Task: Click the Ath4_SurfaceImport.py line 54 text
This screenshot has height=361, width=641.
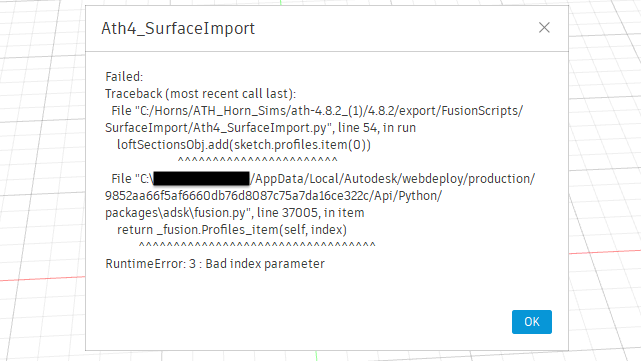Action: 260,128
